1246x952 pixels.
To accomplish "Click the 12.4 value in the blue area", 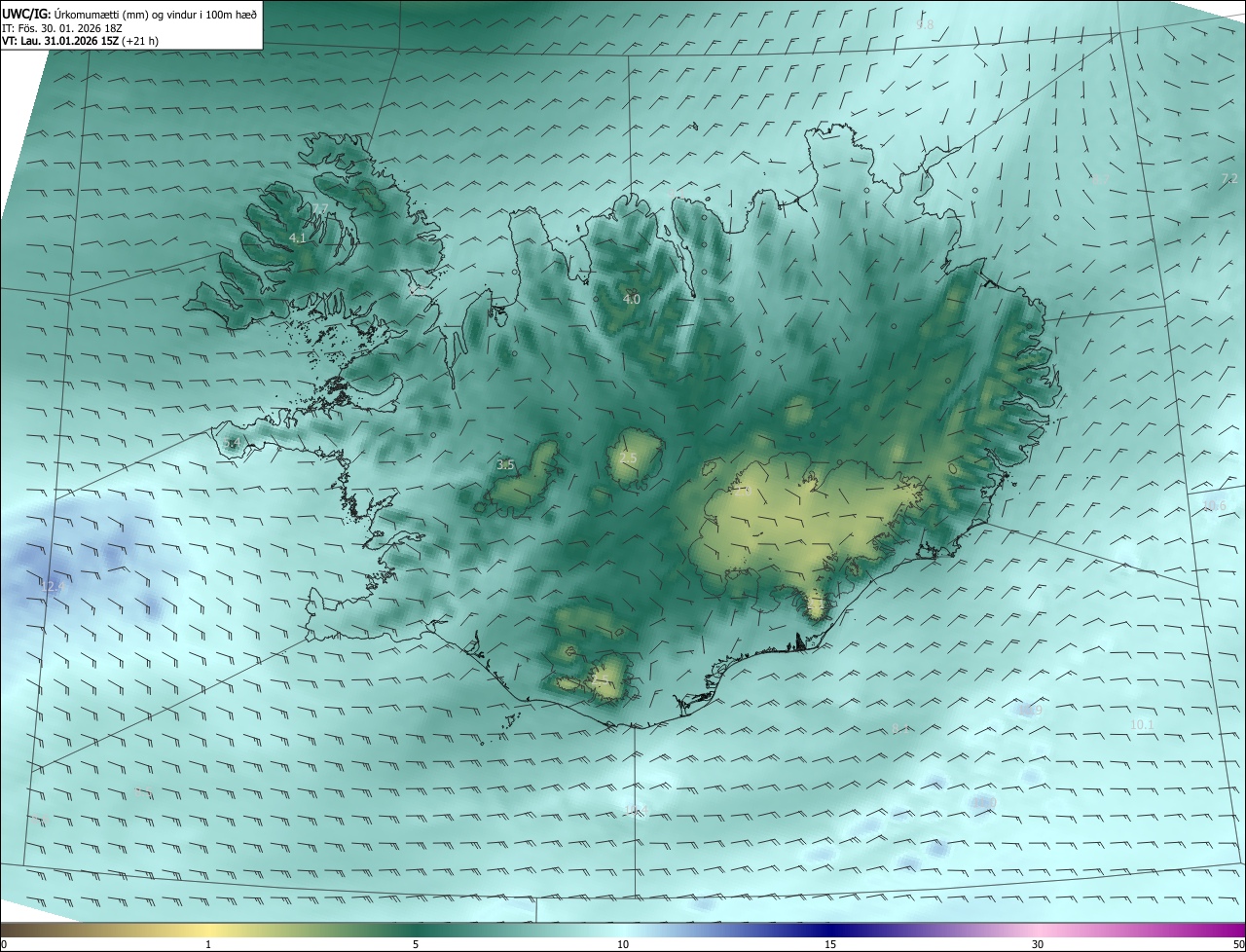I will point(52,586).
